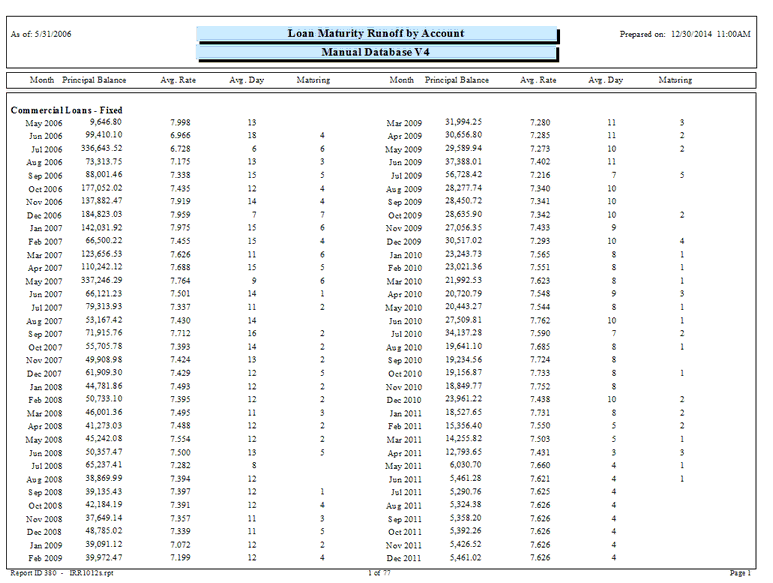Select the 'Mar 2009' month row label
Screen dimensions: 773x583
point(405,123)
